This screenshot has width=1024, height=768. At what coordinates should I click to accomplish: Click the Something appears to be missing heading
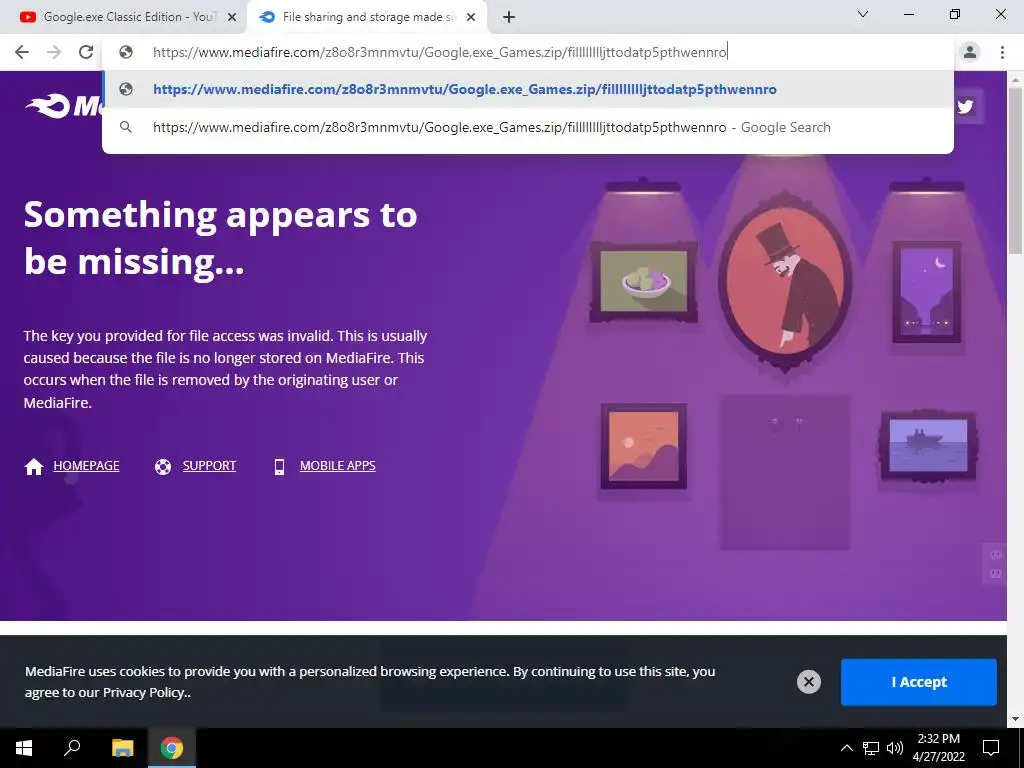point(220,238)
